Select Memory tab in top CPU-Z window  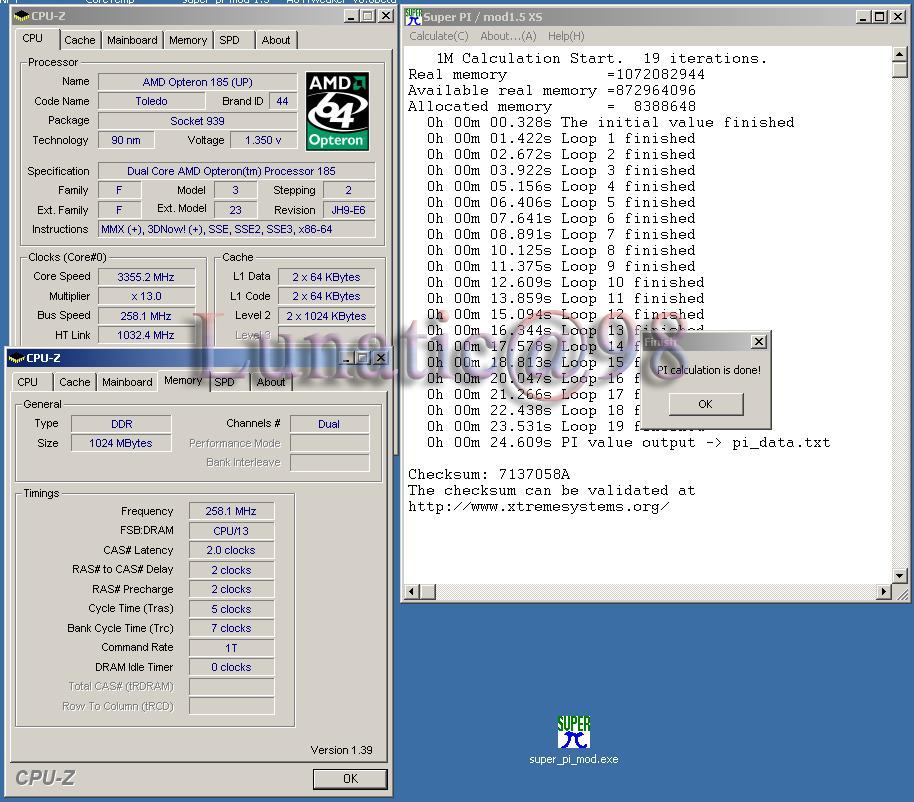(x=188, y=40)
